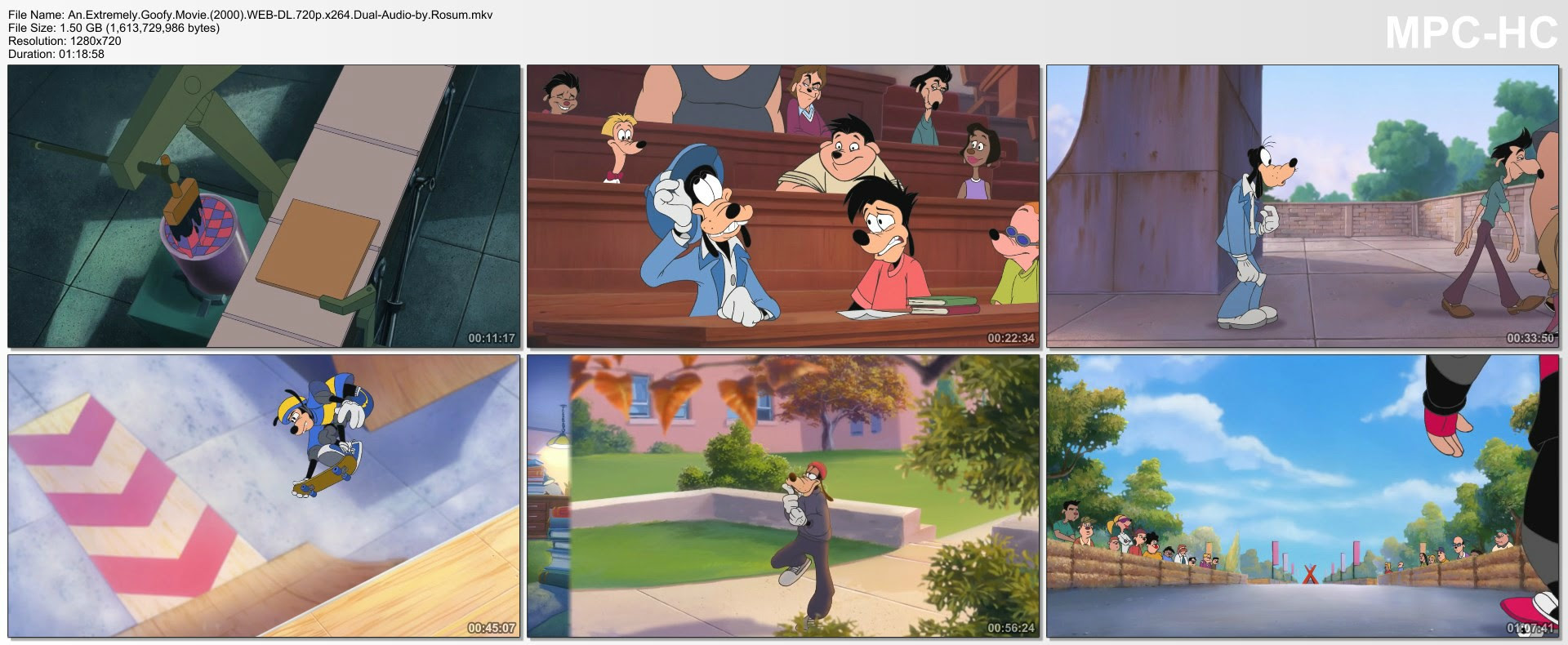Select the File Size text line
Image resolution: width=1568 pixels, height=645 pixels.
tap(114, 28)
